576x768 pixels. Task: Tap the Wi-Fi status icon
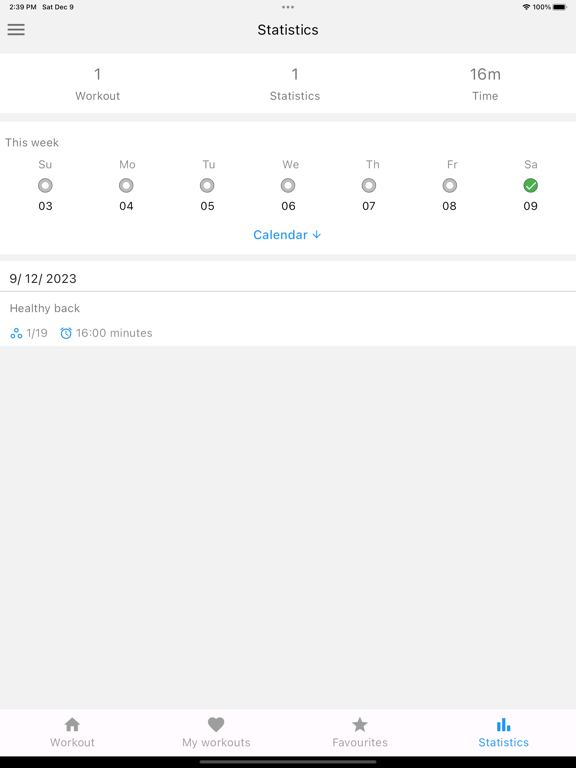(x=527, y=7)
